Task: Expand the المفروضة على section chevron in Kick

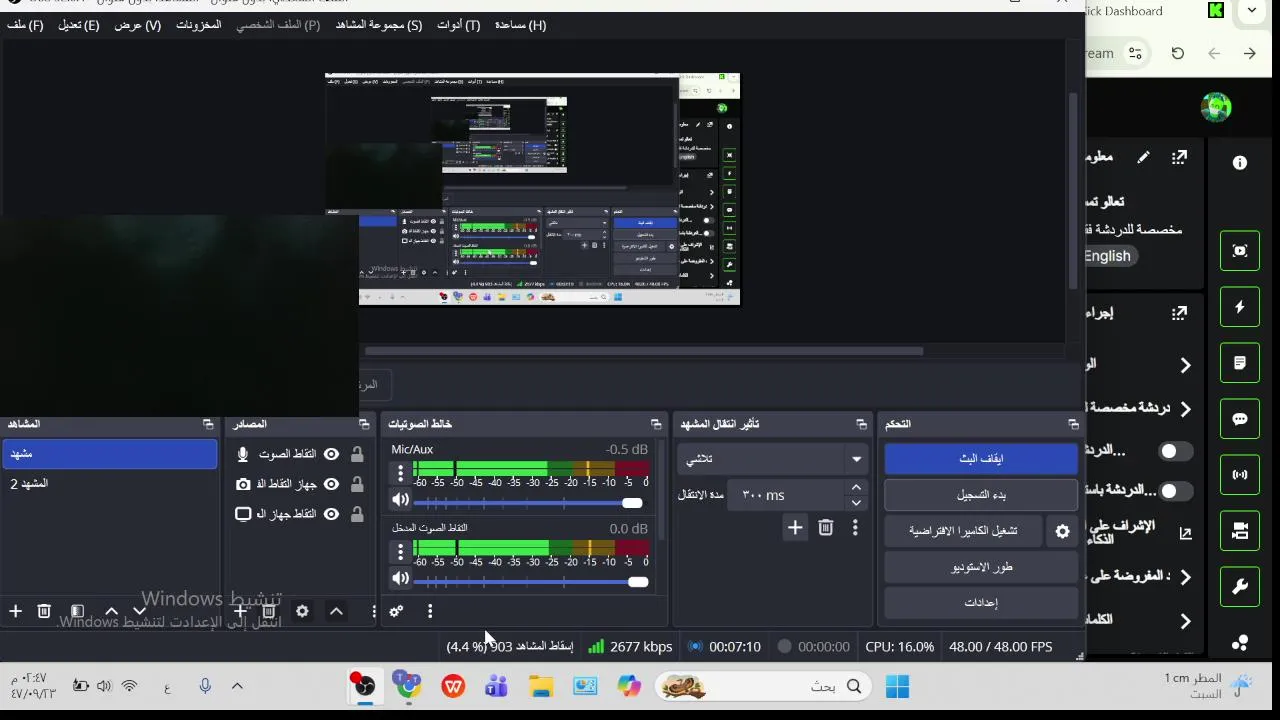Action: (1186, 577)
